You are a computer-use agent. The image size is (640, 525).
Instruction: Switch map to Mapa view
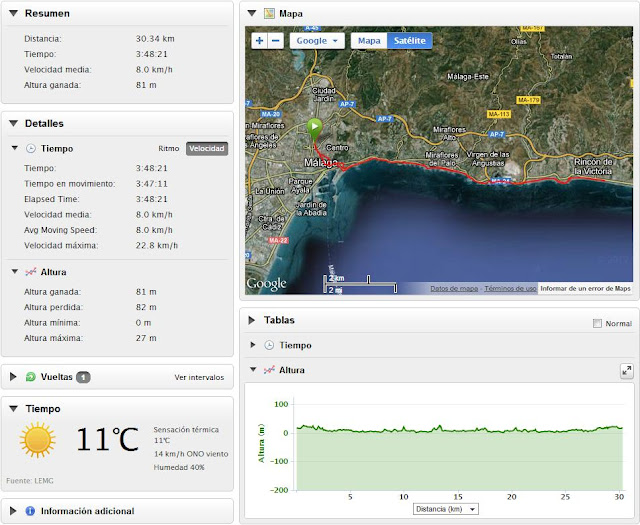coord(369,41)
